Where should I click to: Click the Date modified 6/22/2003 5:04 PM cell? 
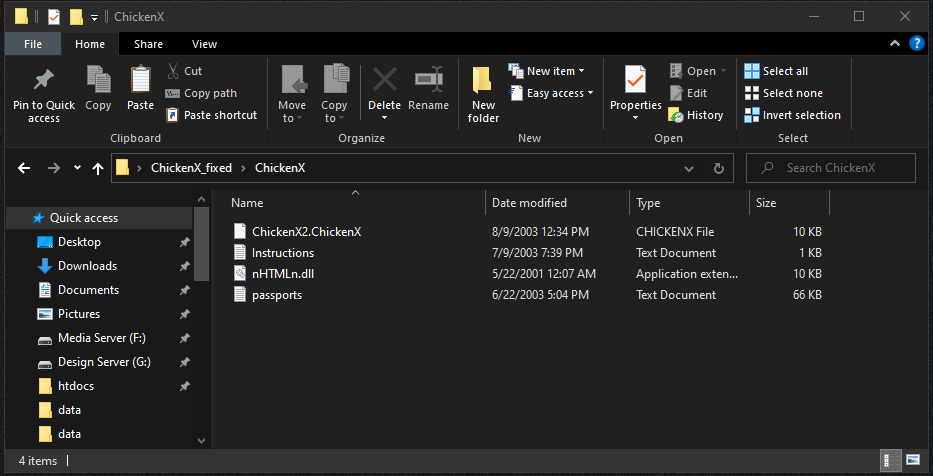click(x=540, y=295)
